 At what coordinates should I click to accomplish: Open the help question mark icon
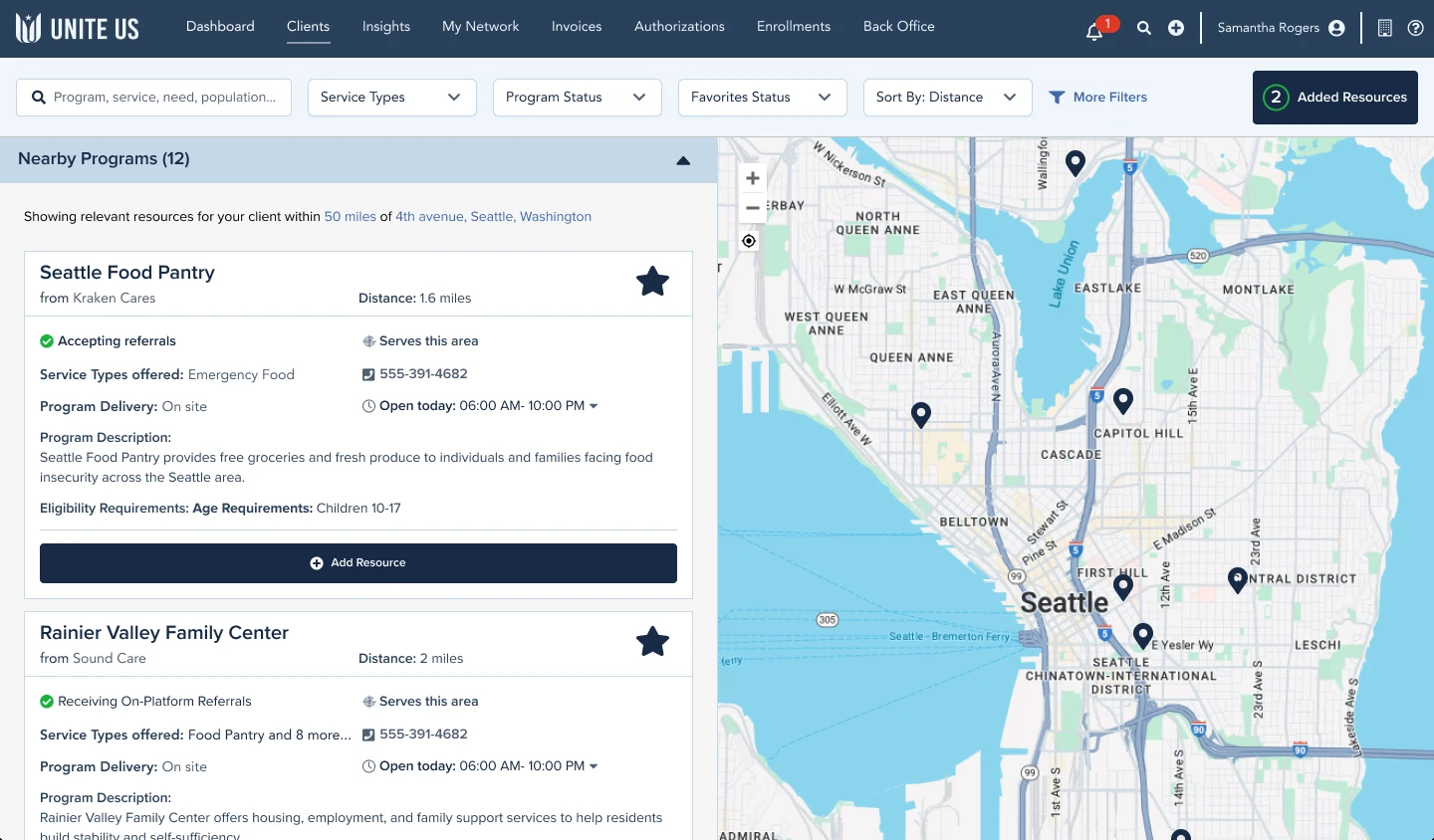(x=1415, y=28)
